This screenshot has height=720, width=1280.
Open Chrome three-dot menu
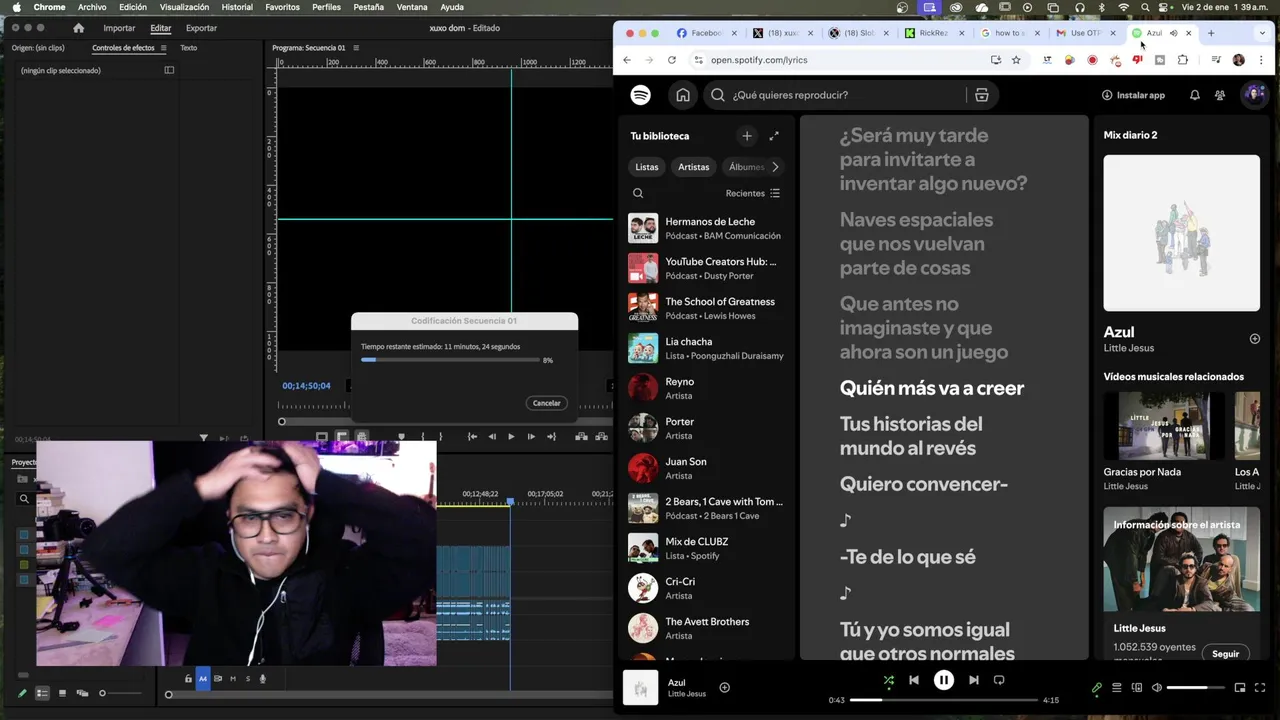point(1261,60)
